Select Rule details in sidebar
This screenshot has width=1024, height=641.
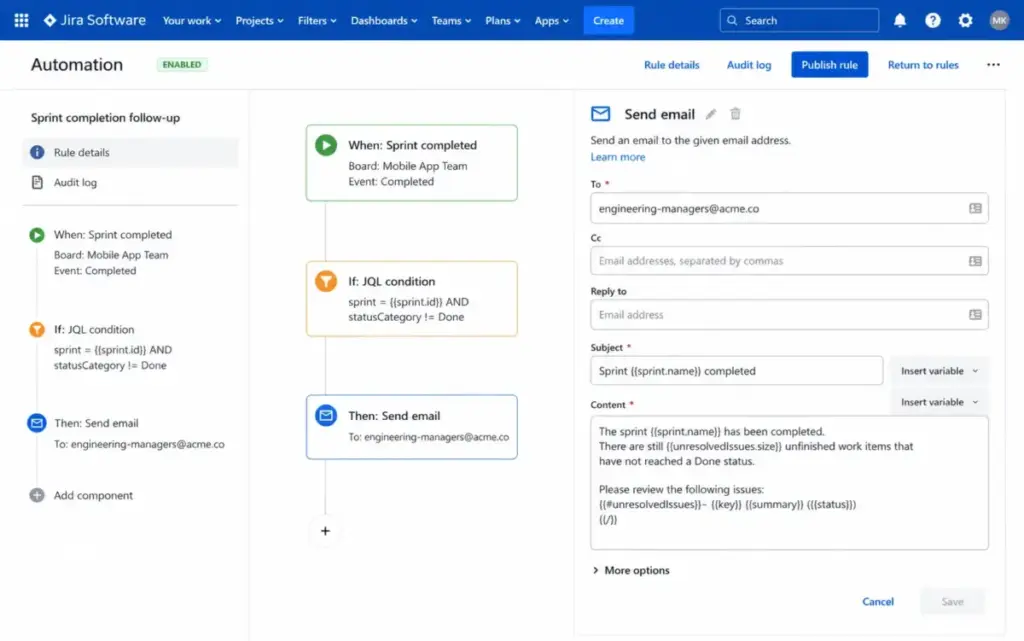[131, 152]
